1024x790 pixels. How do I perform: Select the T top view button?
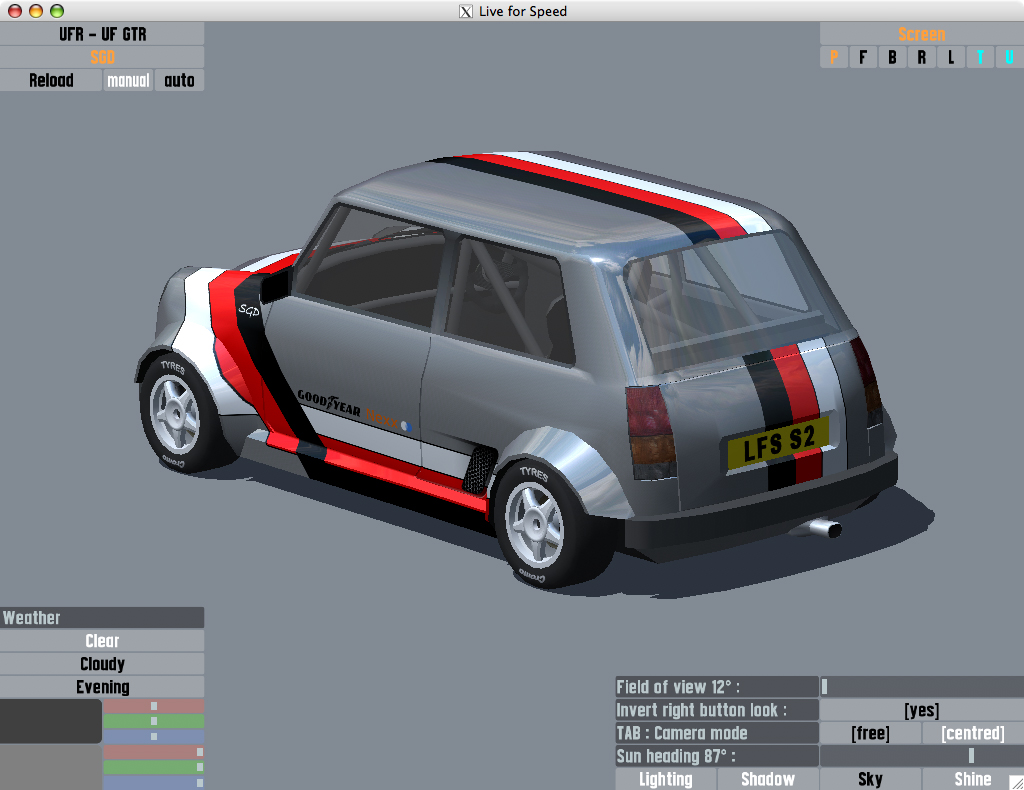click(980, 57)
